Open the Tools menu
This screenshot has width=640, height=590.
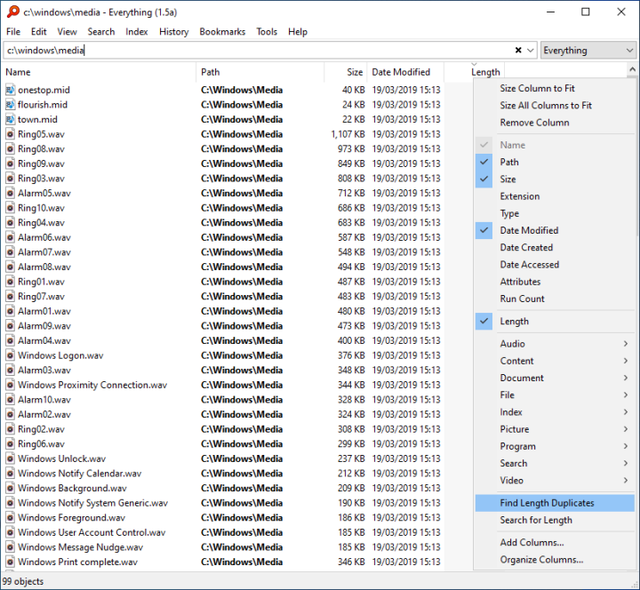(x=267, y=32)
